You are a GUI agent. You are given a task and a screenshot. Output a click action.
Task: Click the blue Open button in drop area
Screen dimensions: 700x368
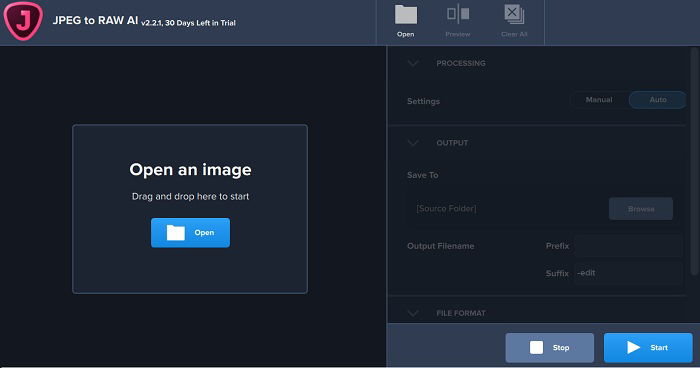190,233
